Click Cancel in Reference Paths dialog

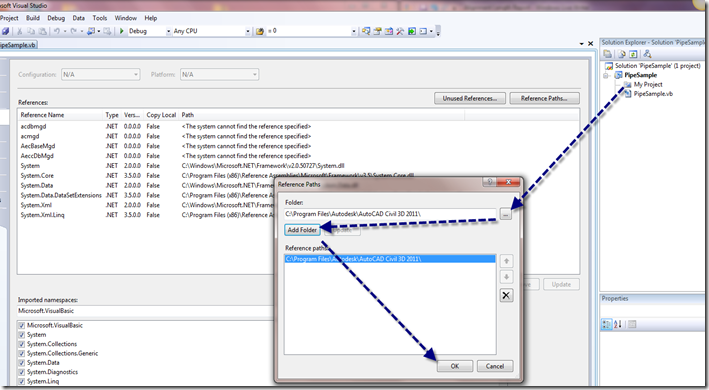click(495, 366)
